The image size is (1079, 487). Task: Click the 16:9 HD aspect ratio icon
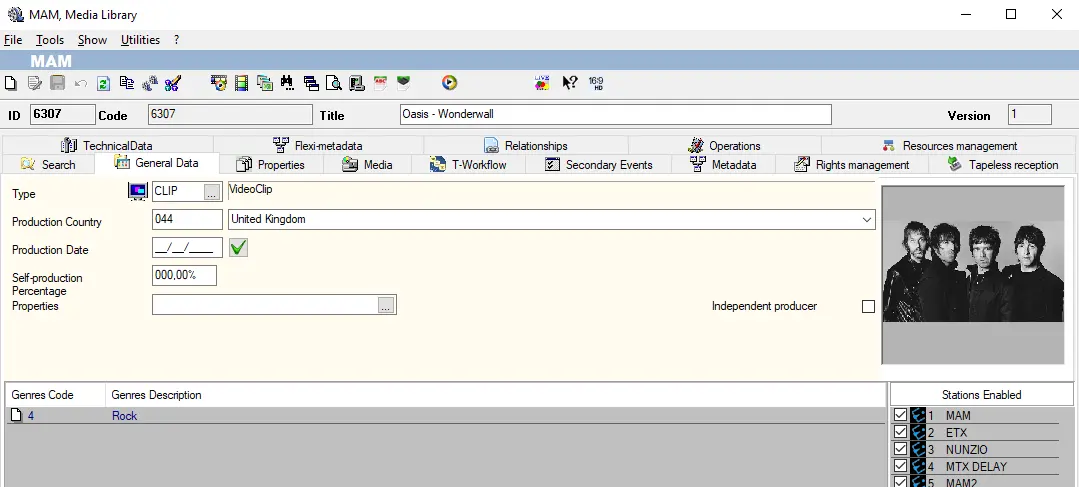[596, 83]
